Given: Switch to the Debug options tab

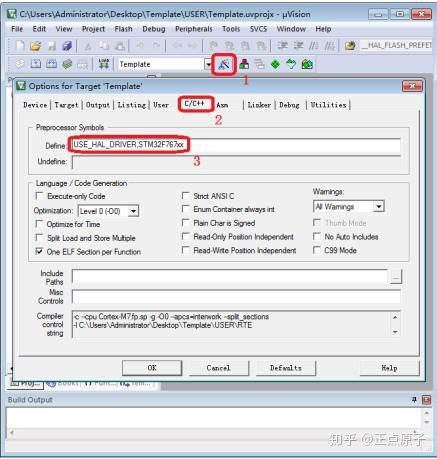Looking at the screenshot, I should (x=289, y=105).
